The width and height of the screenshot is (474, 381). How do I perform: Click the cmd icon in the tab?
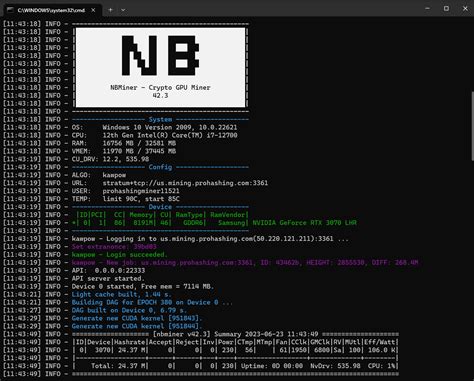point(10,10)
